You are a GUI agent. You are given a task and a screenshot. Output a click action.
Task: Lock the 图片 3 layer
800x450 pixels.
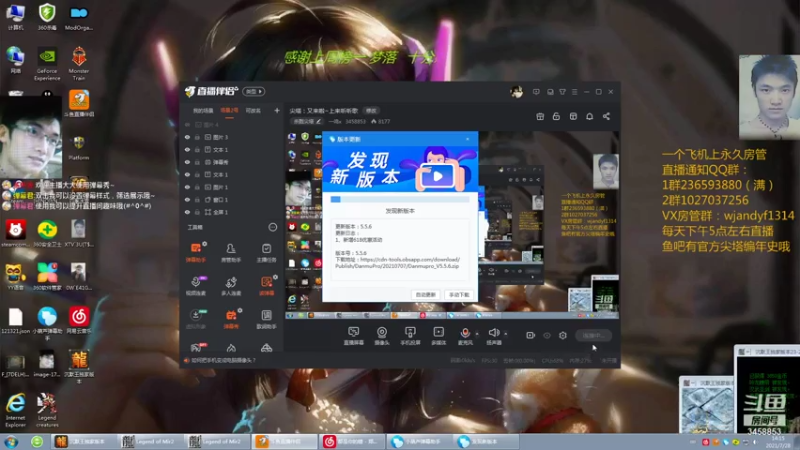click(197, 137)
